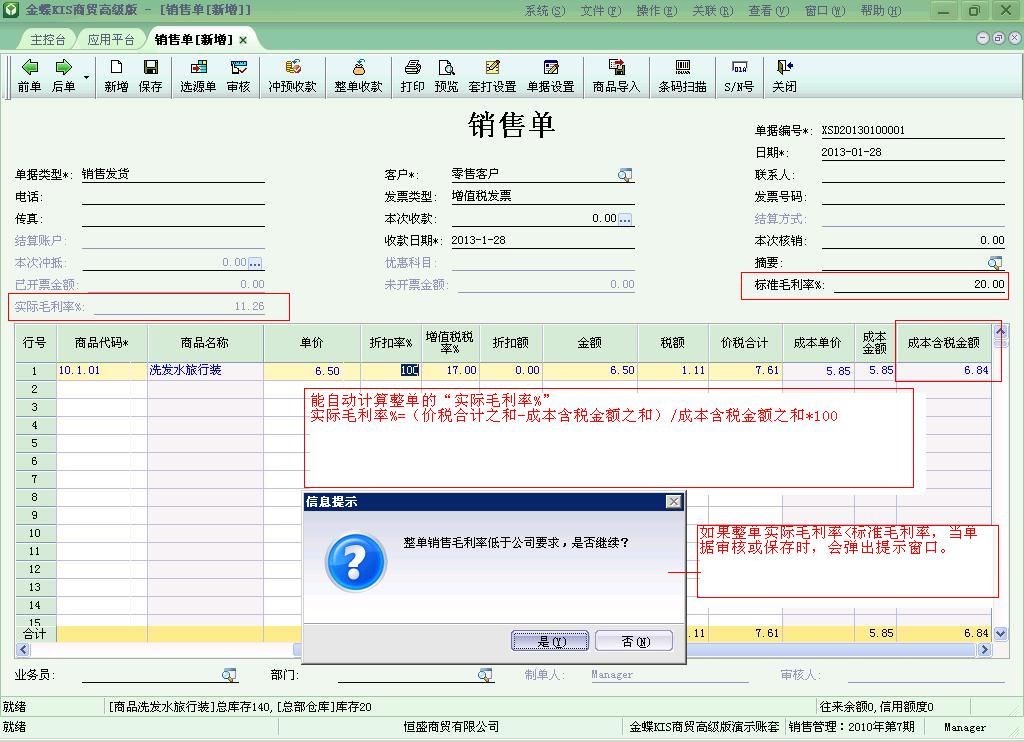
Task: Open ellipsis button next to 本次冲抵
Action: coord(255,263)
